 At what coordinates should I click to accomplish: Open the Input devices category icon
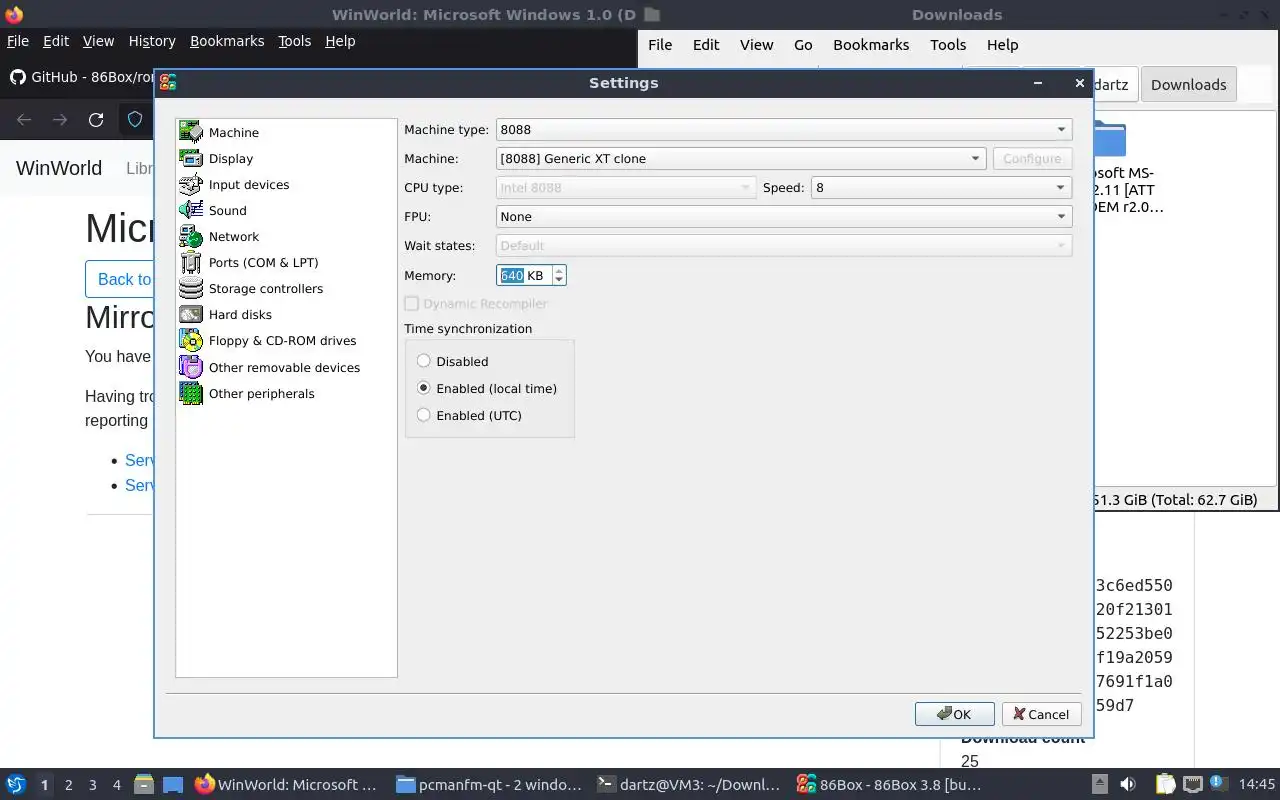pyautogui.click(x=191, y=184)
